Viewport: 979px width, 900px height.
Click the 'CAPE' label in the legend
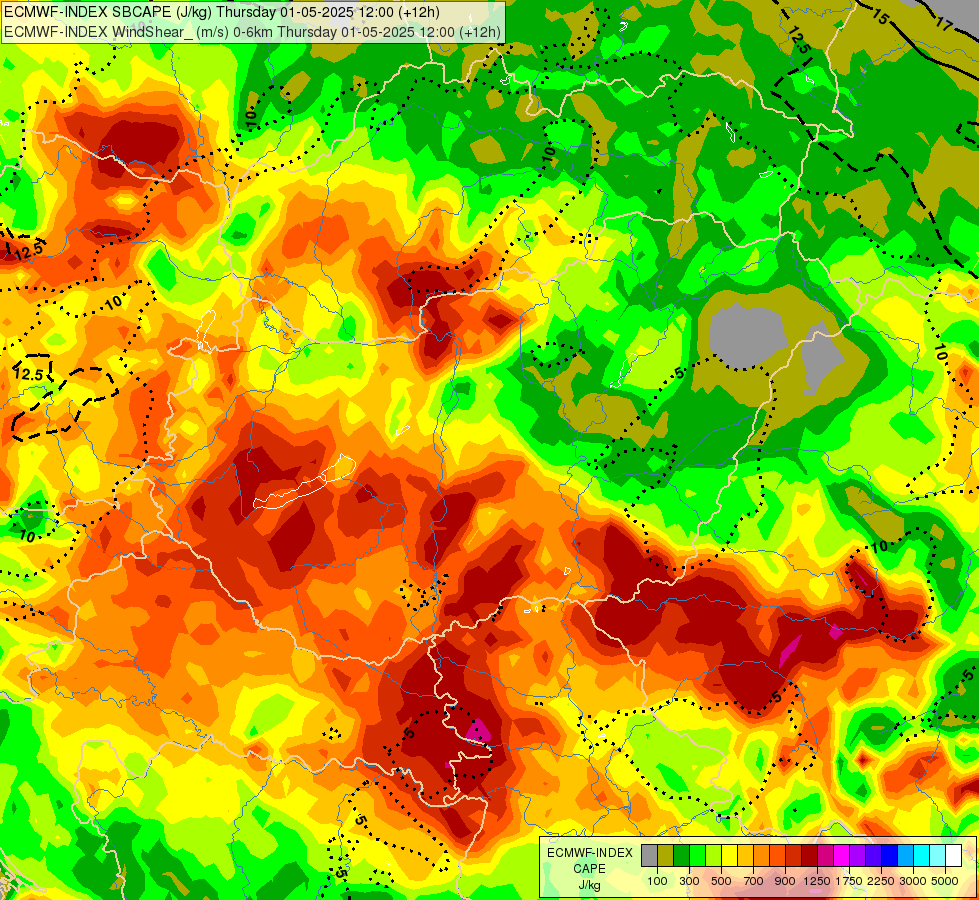pyautogui.click(x=589, y=869)
